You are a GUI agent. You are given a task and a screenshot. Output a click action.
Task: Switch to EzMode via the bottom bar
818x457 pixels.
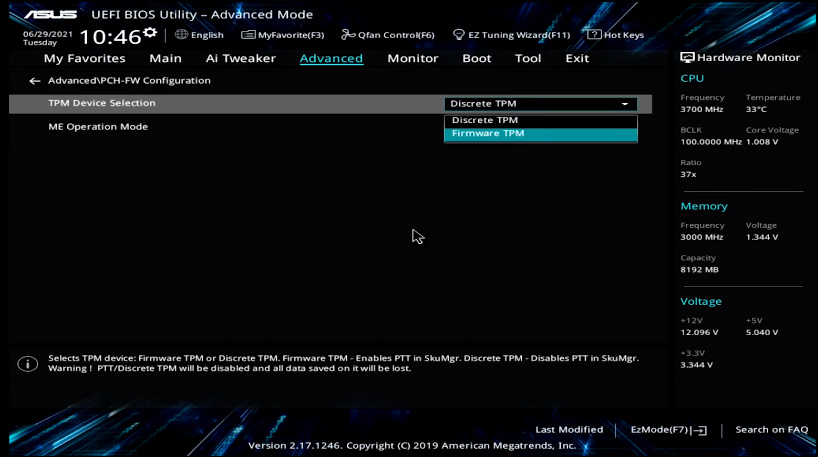click(x=668, y=430)
